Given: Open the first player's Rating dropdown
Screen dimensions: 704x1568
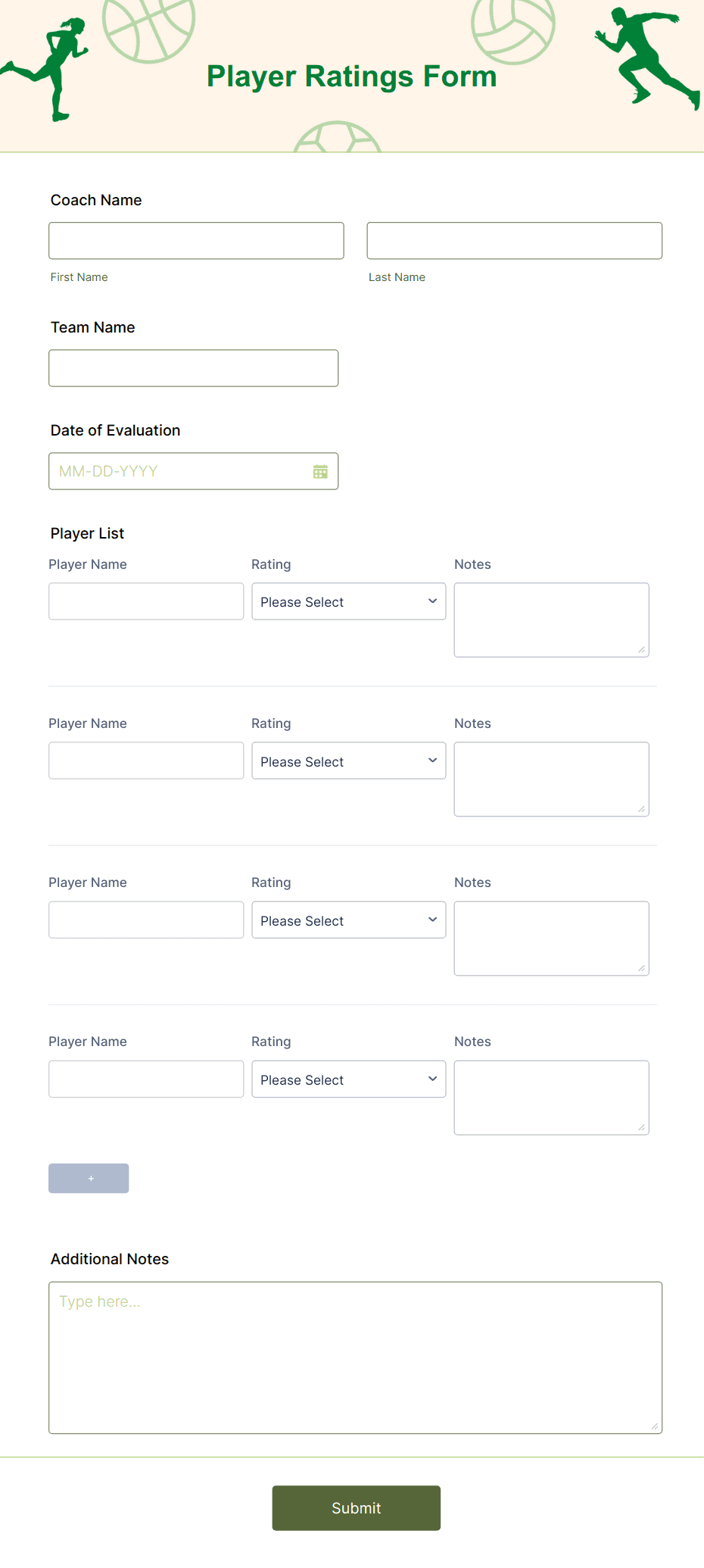Looking at the screenshot, I should 348,601.
